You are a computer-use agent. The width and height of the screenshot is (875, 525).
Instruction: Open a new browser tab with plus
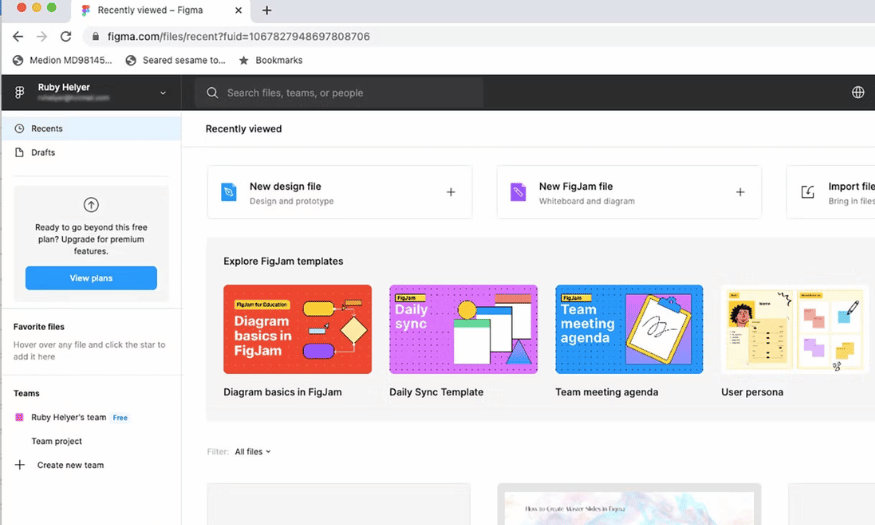(267, 10)
